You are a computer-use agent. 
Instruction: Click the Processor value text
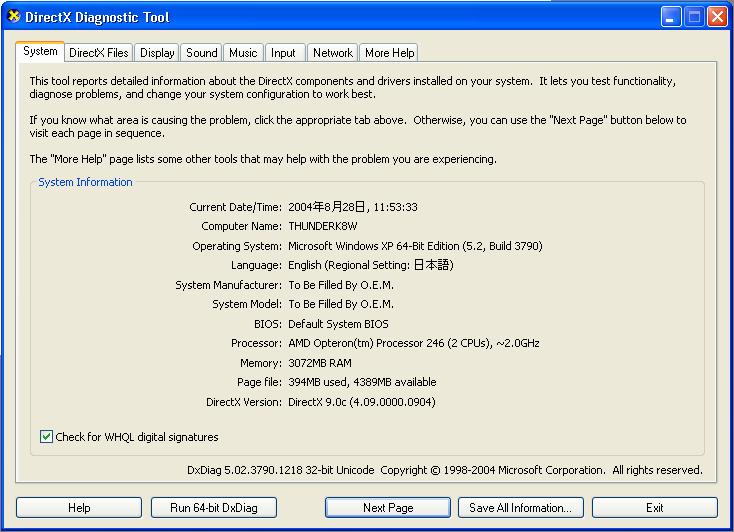[413, 343]
